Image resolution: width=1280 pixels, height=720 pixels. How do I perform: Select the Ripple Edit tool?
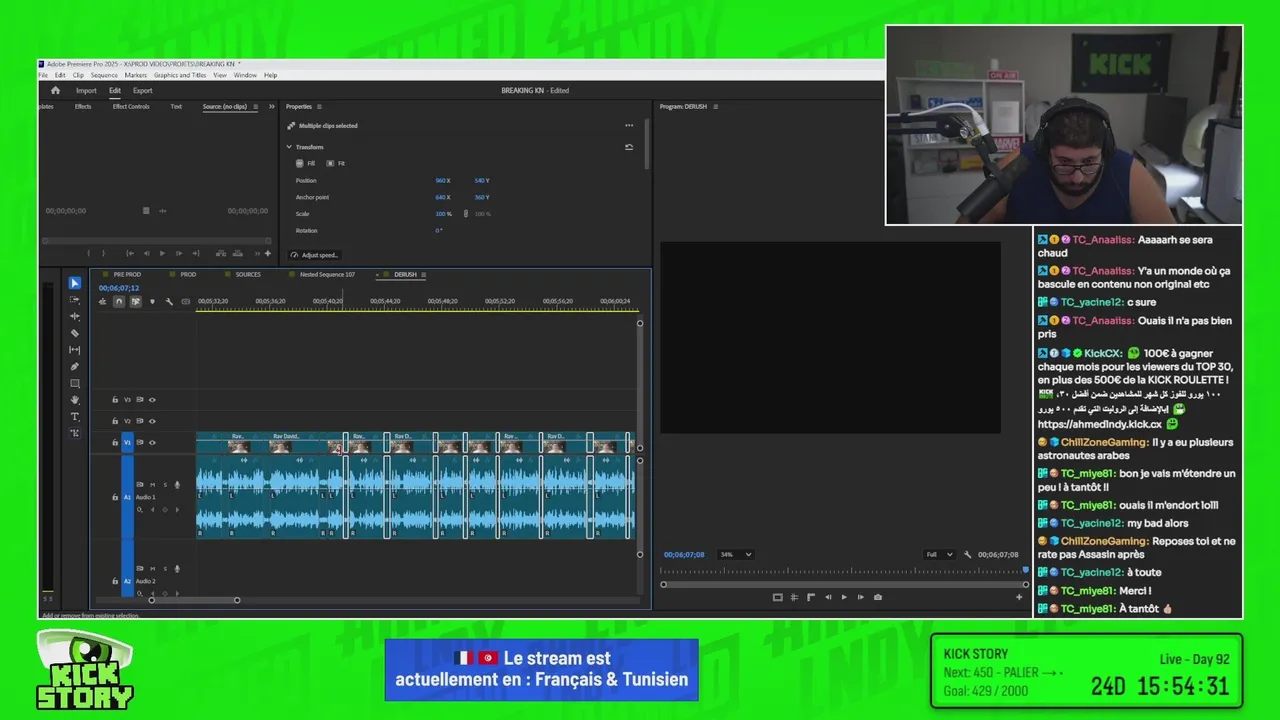[x=75, y=316]
